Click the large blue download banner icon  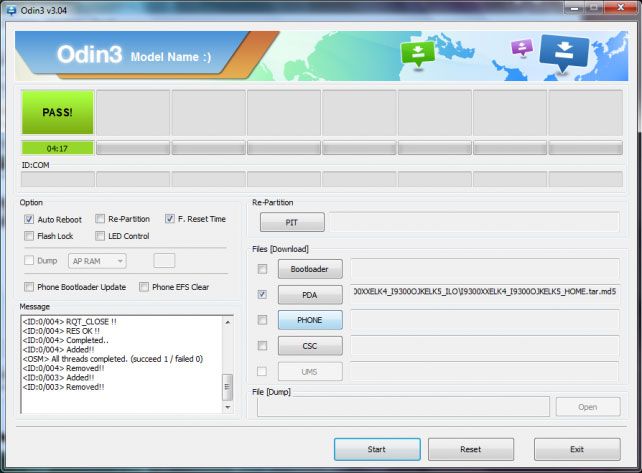click(564, 52)
